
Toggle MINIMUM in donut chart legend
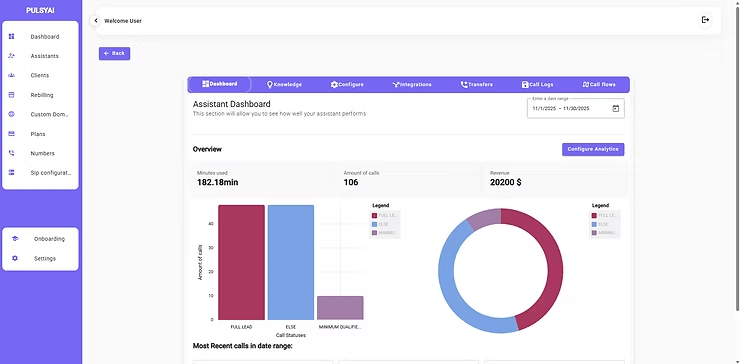tap(605, 233)
